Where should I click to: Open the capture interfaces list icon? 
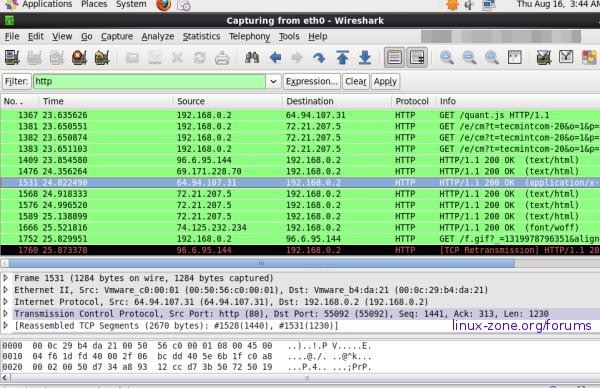point(12,58)
